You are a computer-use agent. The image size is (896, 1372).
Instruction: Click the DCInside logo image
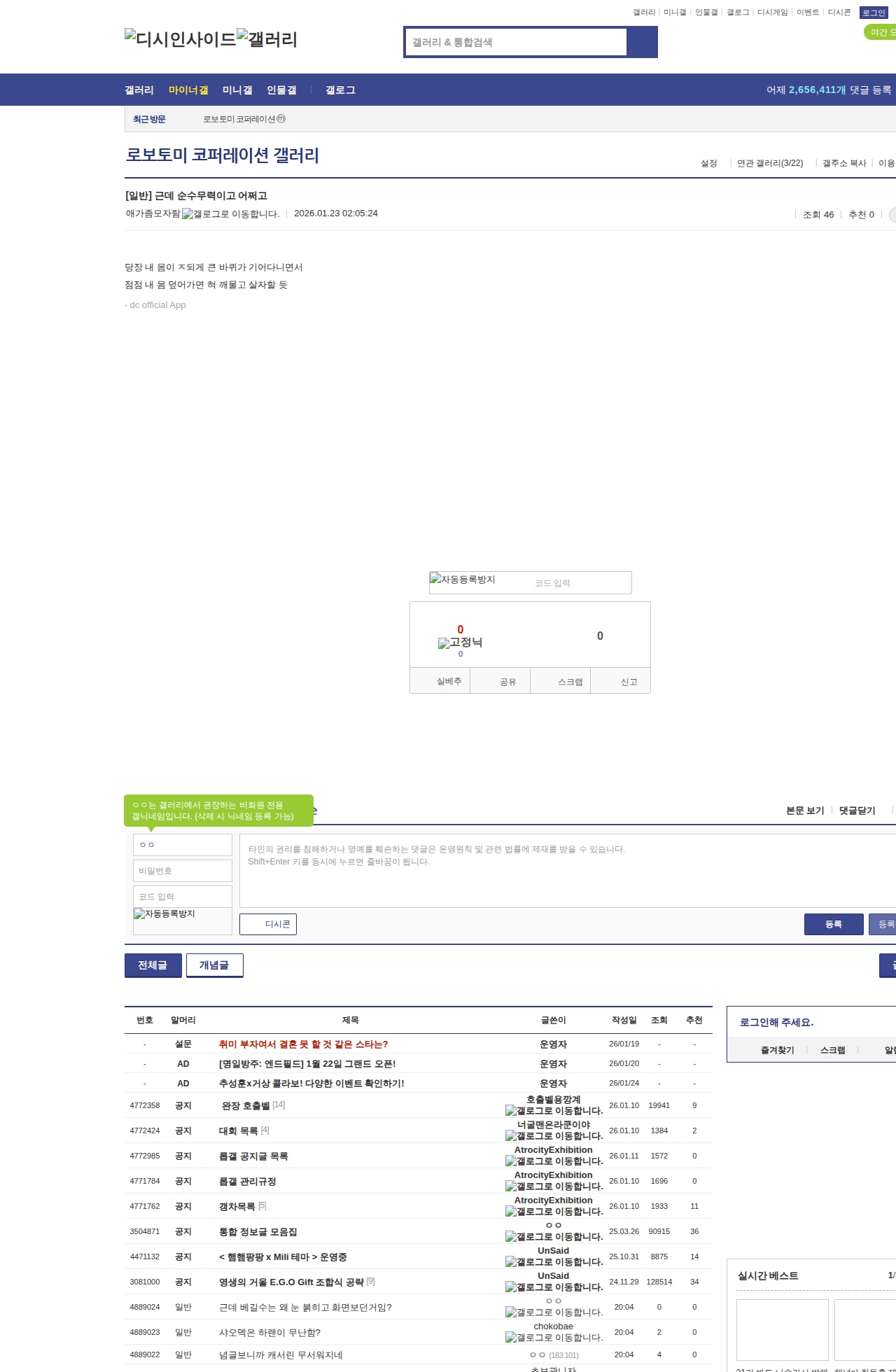tap(180, 38)
